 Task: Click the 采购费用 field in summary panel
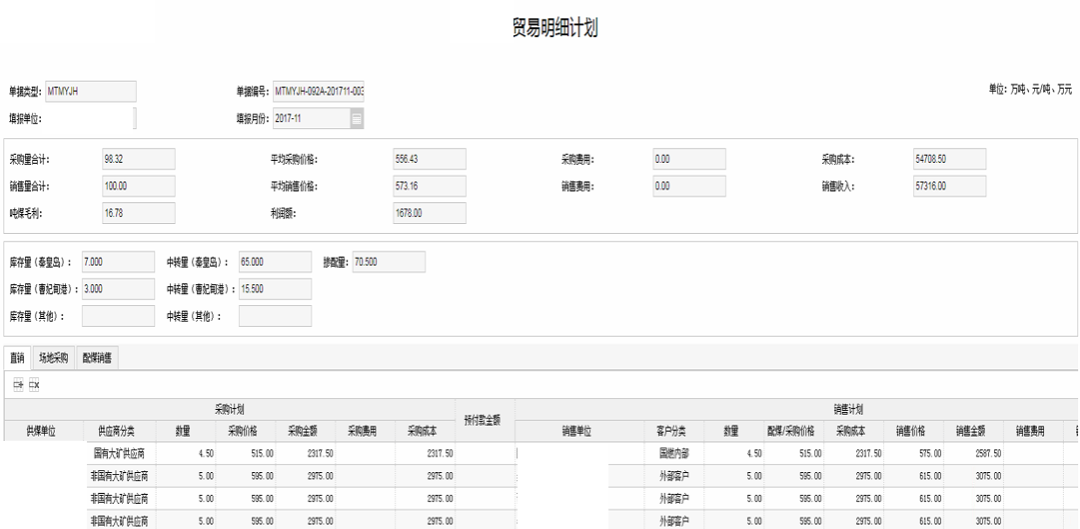tap(689, 159)
